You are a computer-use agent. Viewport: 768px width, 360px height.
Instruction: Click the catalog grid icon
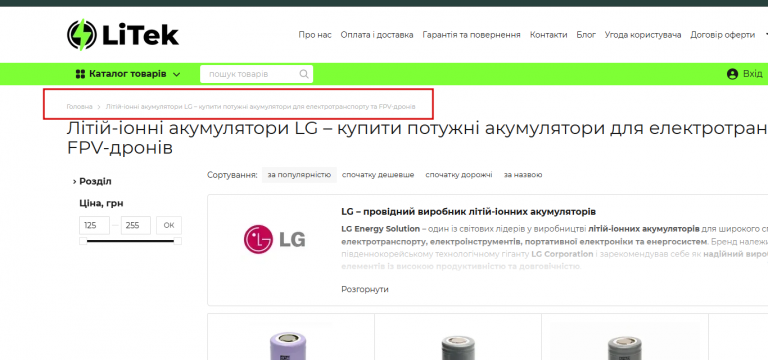[80, 74]
